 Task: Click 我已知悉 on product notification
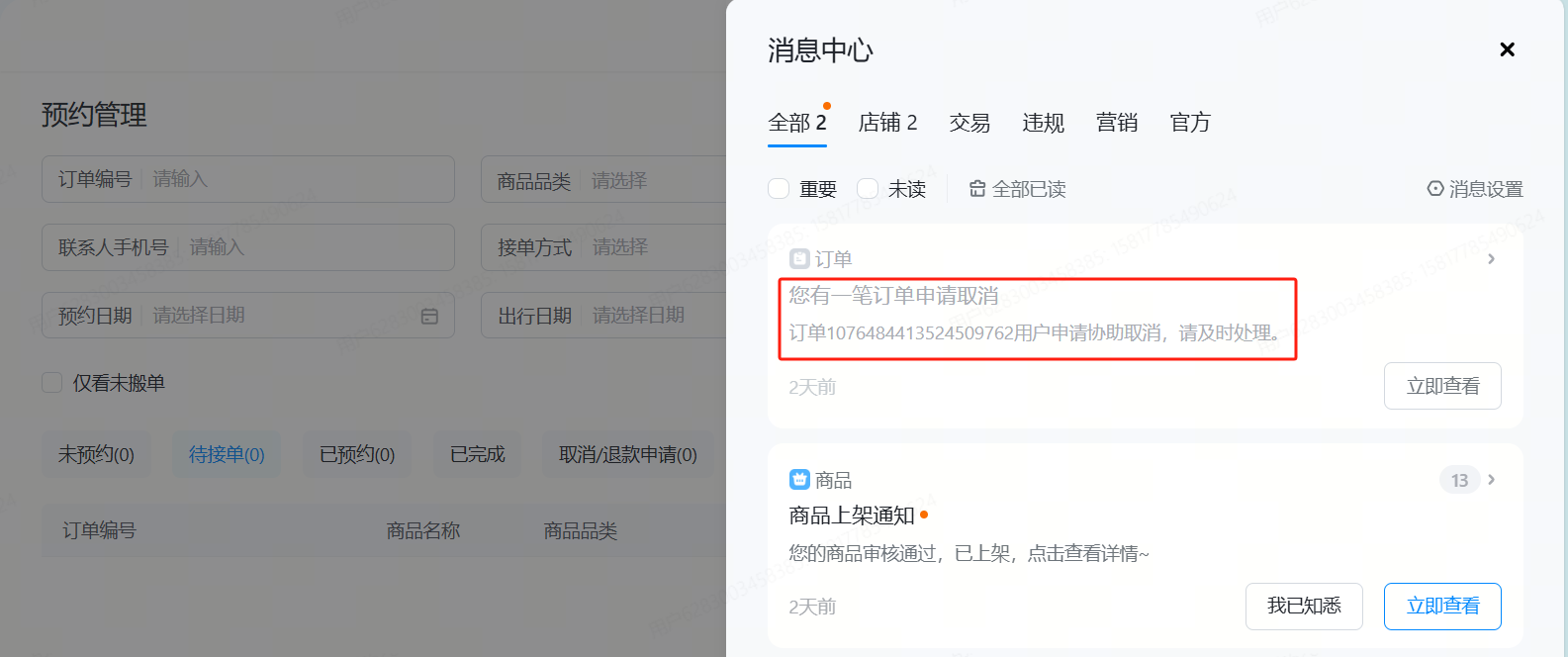[x=1303, y=606]
